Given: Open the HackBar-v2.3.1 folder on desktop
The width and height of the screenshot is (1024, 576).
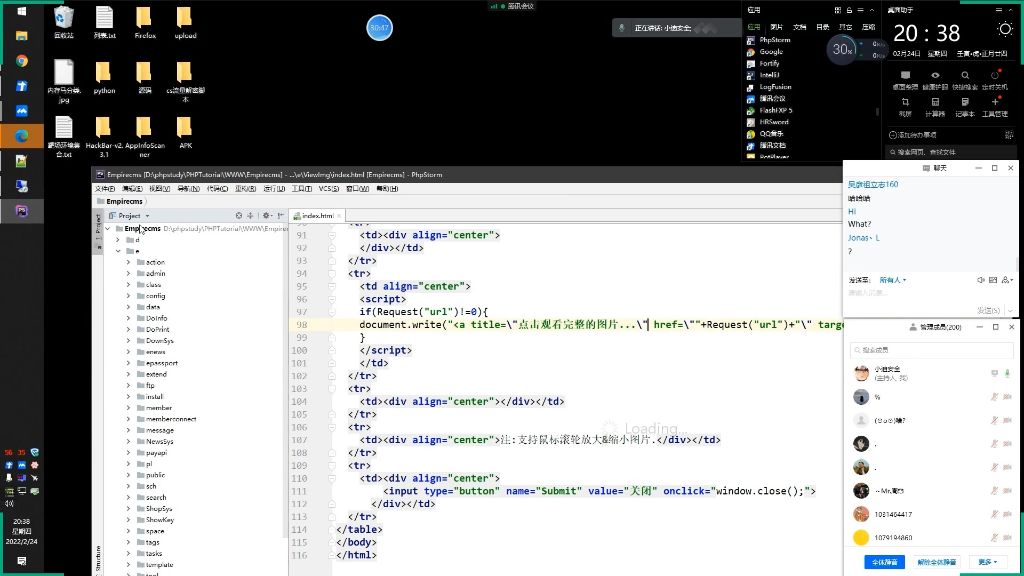Looking at the screenshot, I should coord(104,136).
